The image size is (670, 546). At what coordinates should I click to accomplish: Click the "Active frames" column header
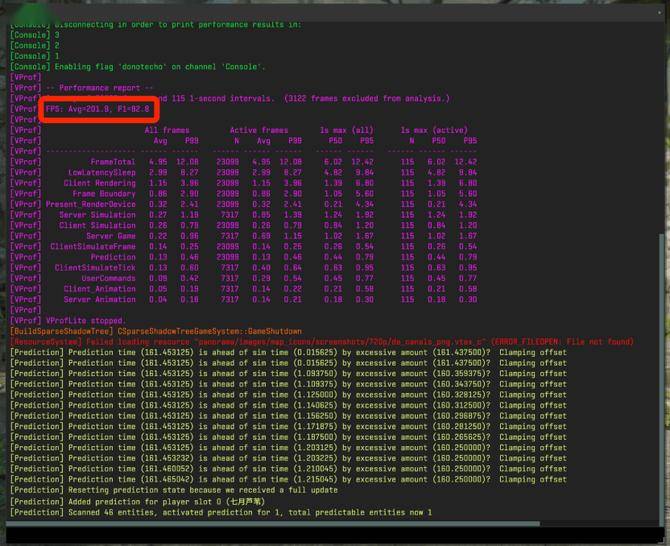257,130
